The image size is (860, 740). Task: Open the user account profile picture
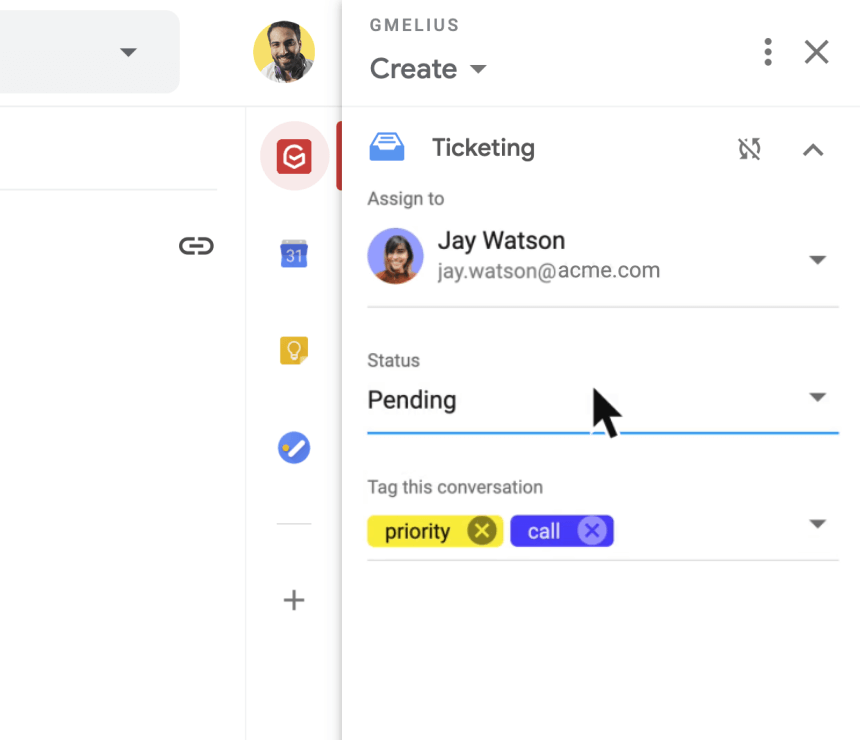(284, 52)
